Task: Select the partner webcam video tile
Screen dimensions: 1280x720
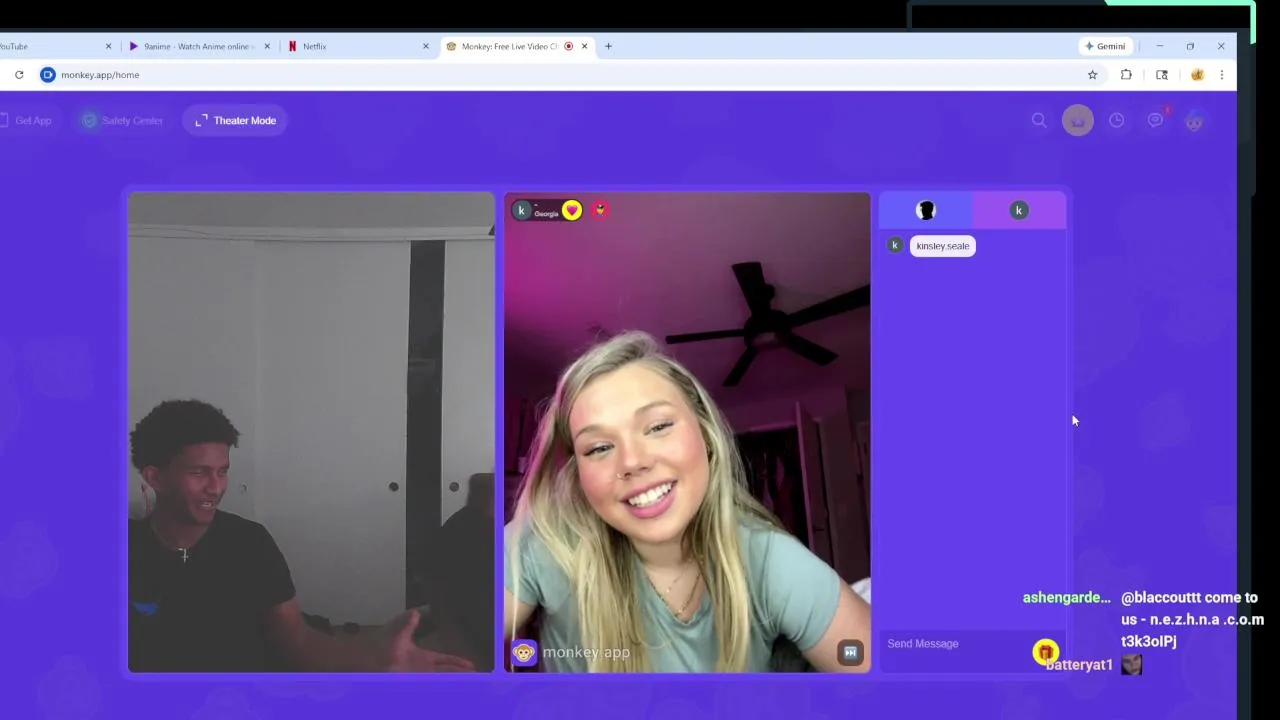Action: (x=687, y=432)
